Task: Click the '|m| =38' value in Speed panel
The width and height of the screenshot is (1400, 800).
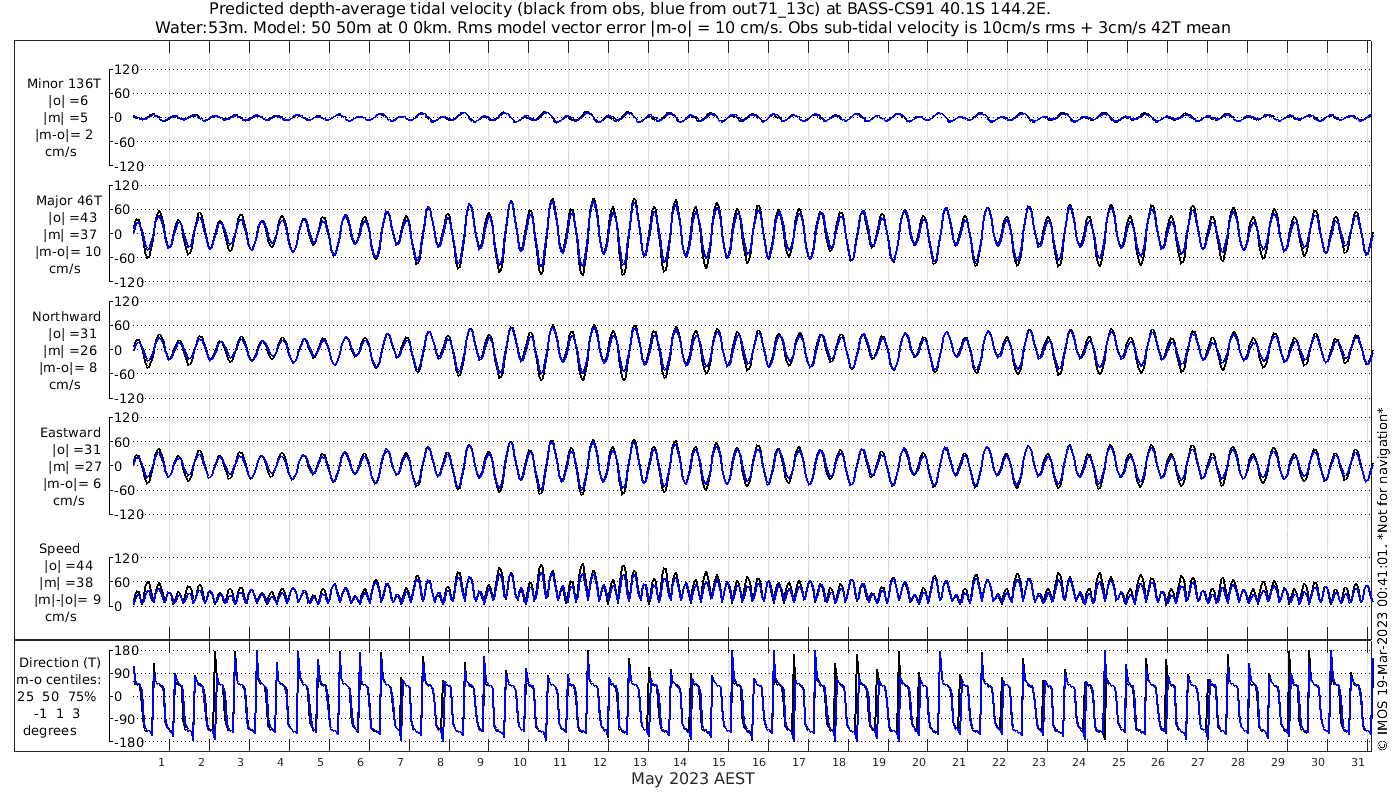Action: pyautogui.click(x=71, y=582)
